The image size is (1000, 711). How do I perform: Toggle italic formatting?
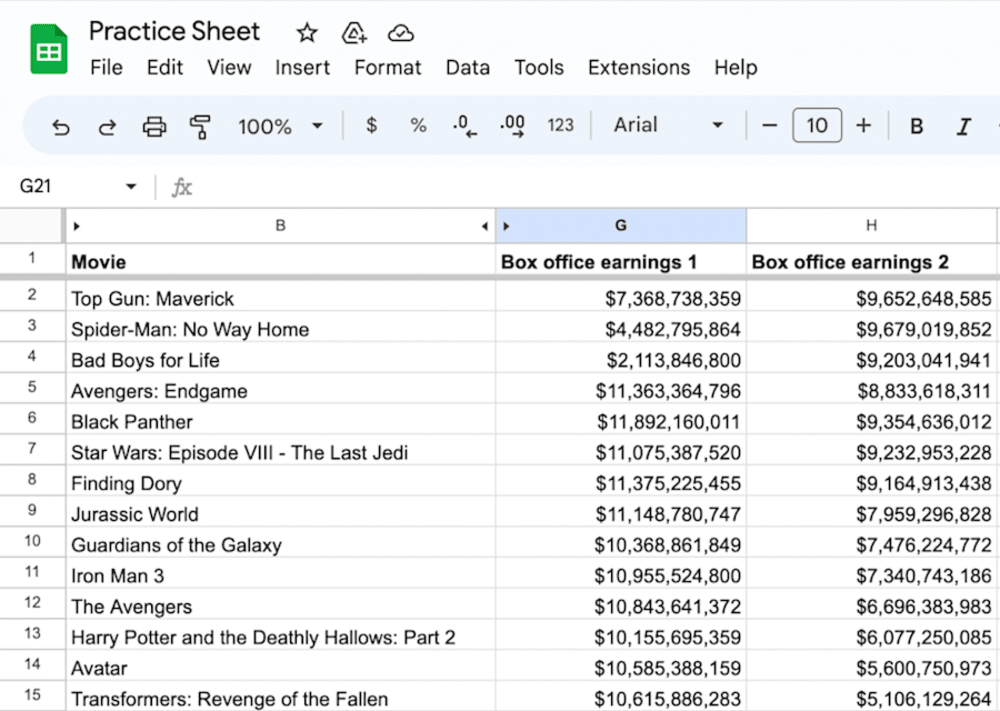tap(964, 126)
